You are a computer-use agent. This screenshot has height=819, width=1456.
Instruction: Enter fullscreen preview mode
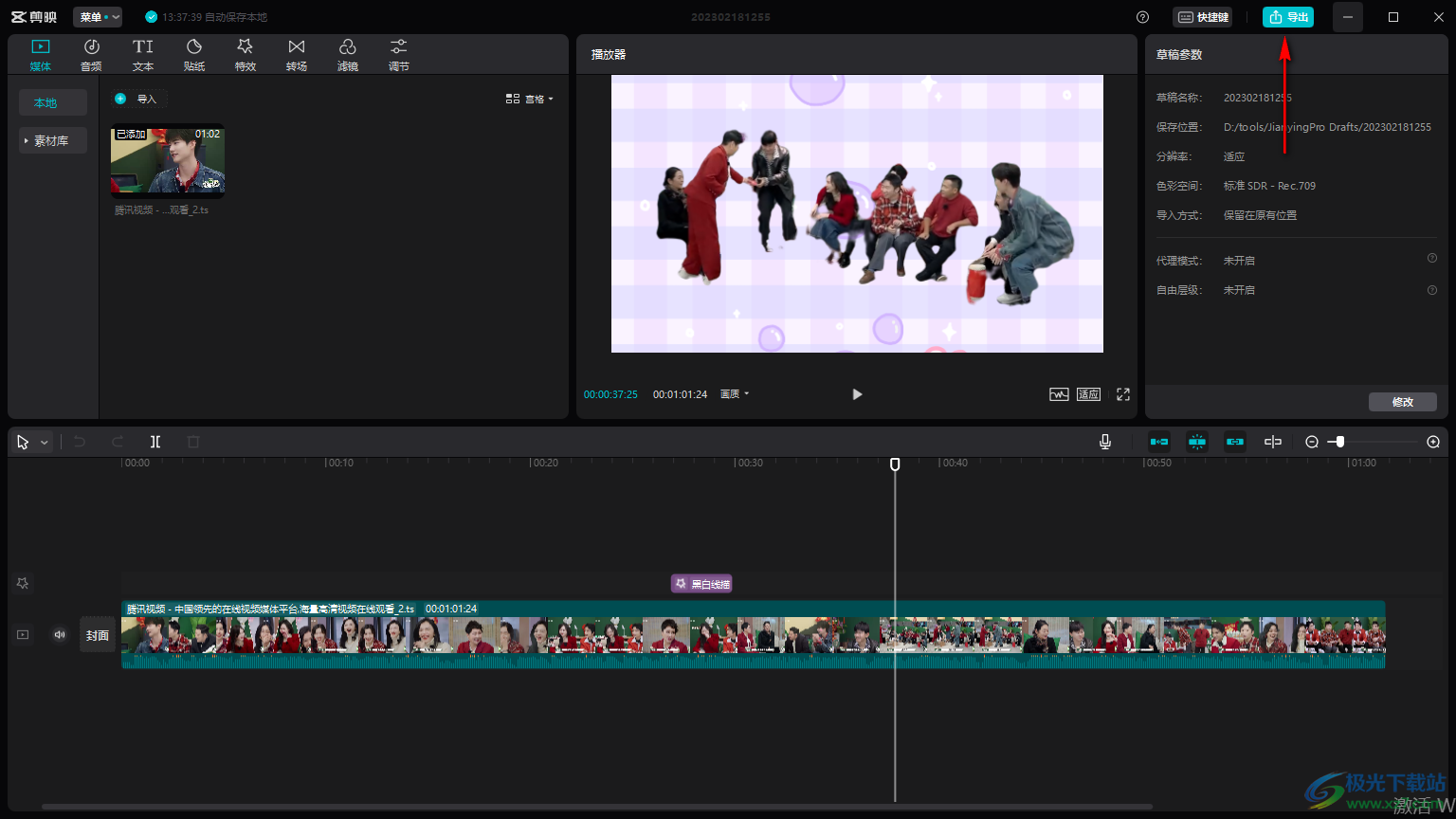1123,394
